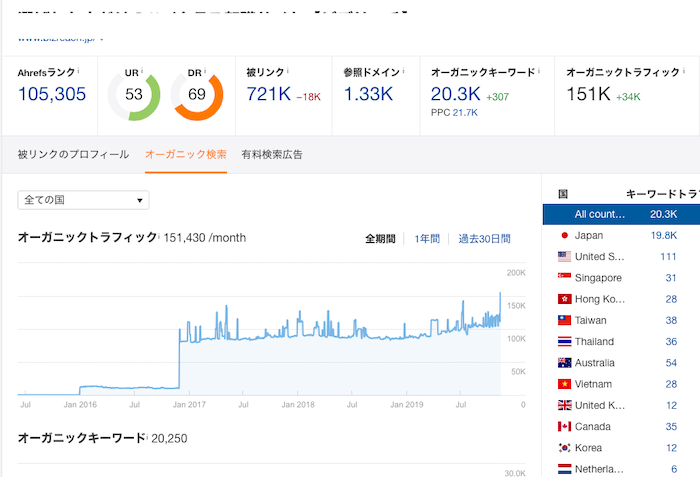Click Singapore keyword count 31
Viewport: 700px width, 477px height.
[671, 278]
